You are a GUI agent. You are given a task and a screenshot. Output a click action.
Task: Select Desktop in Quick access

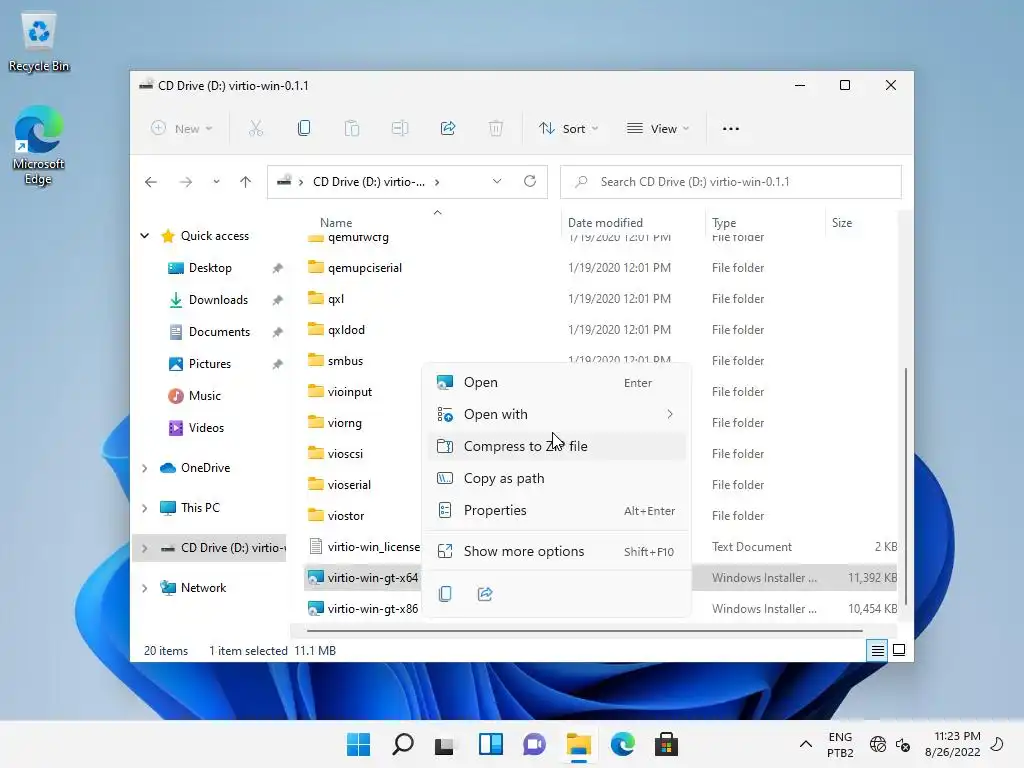point(210,268)
